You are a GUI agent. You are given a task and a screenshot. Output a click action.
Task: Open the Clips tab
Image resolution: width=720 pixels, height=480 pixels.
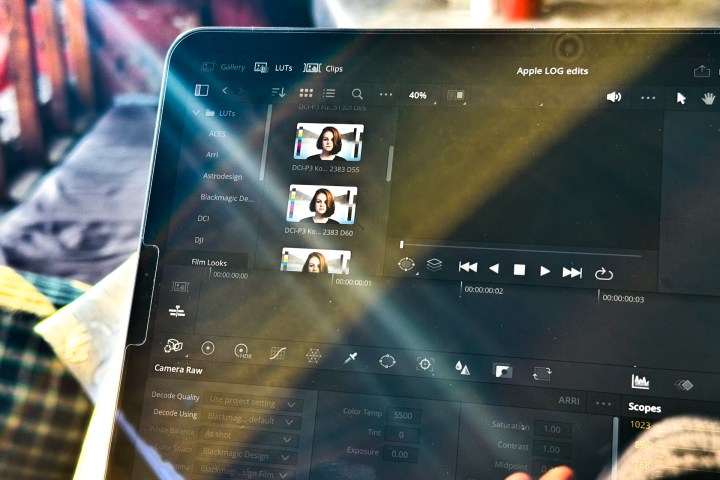(x=323, y=68)
